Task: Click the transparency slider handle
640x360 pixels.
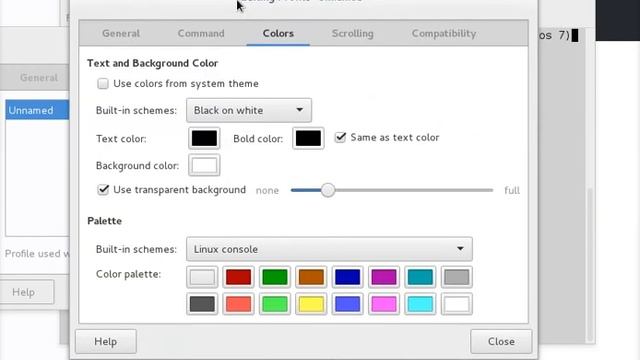Action: click(x=327, y=190)
